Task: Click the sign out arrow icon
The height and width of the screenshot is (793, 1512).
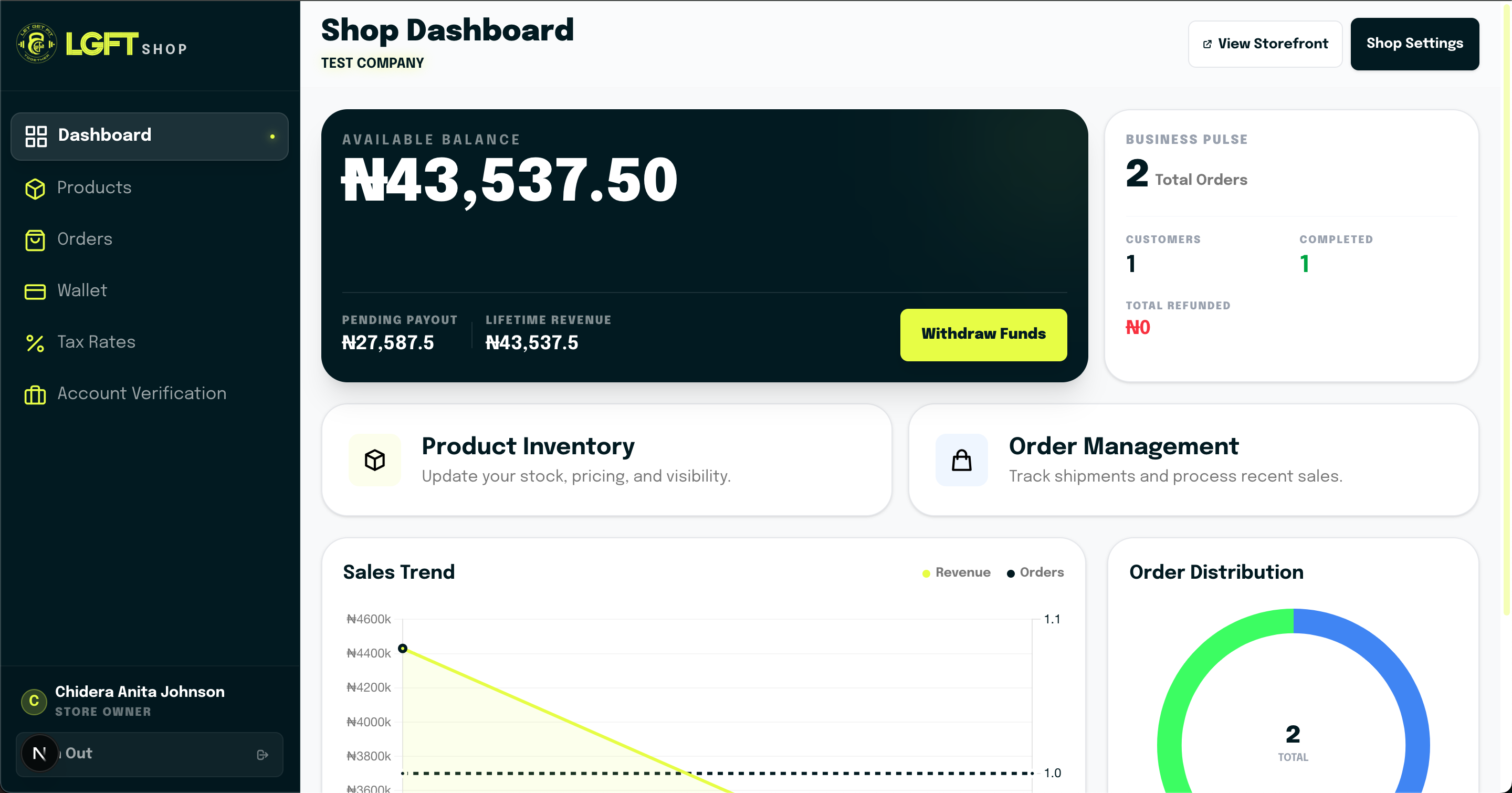Action: 262,754
